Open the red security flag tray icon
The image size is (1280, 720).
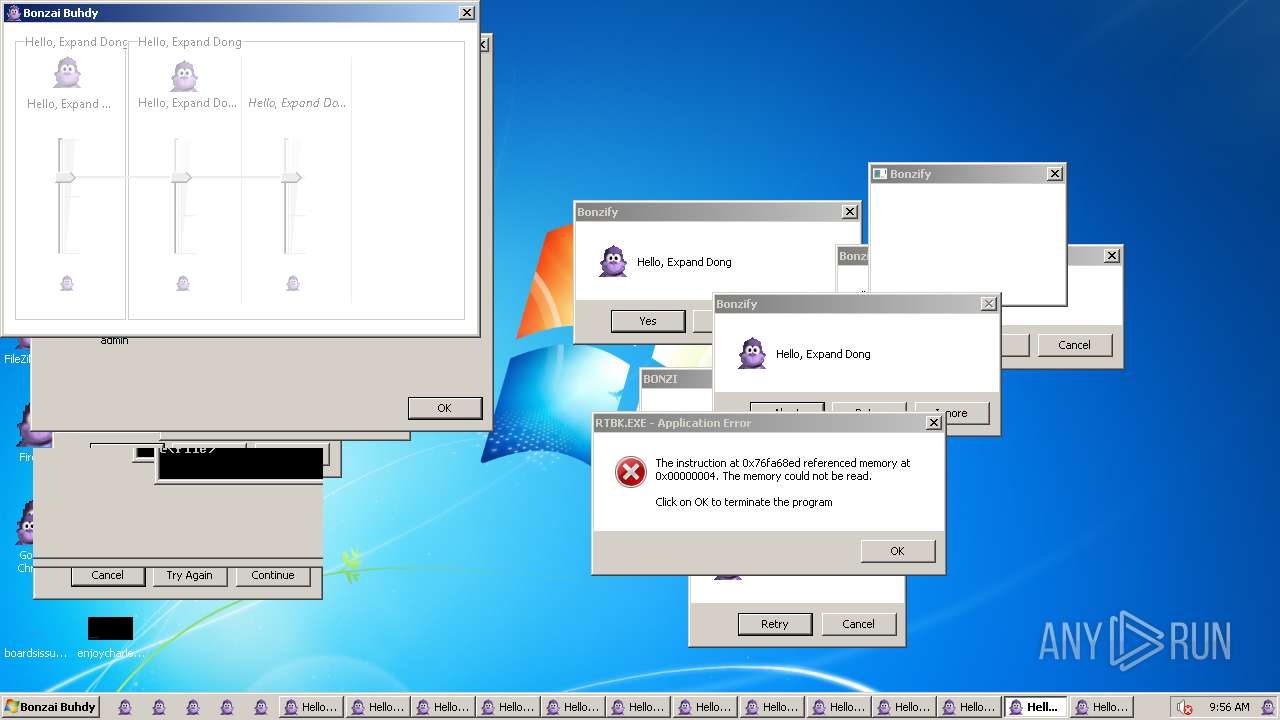click(x=1185, y=707)
